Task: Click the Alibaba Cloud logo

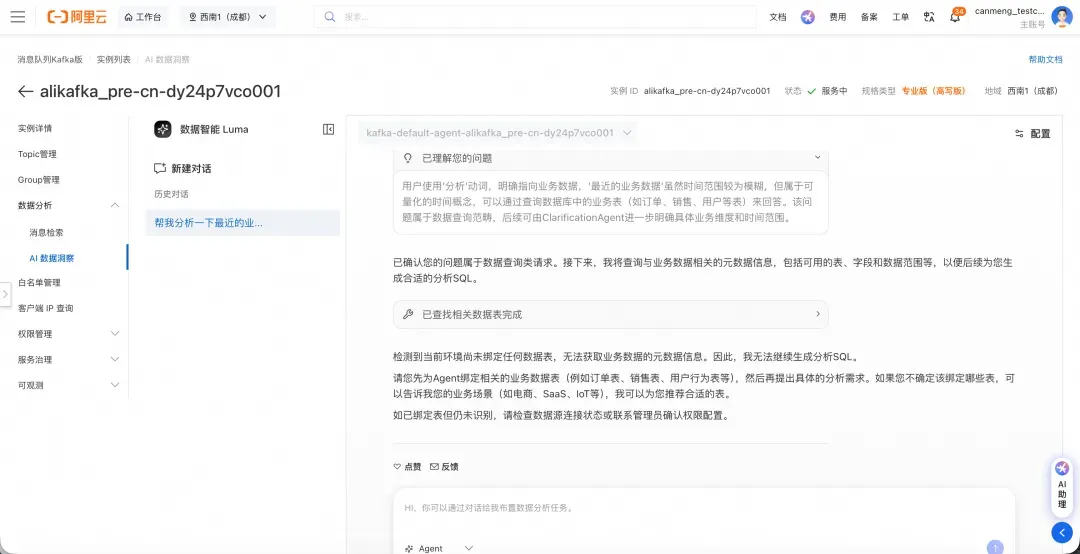Action: (x=77, y=17)
